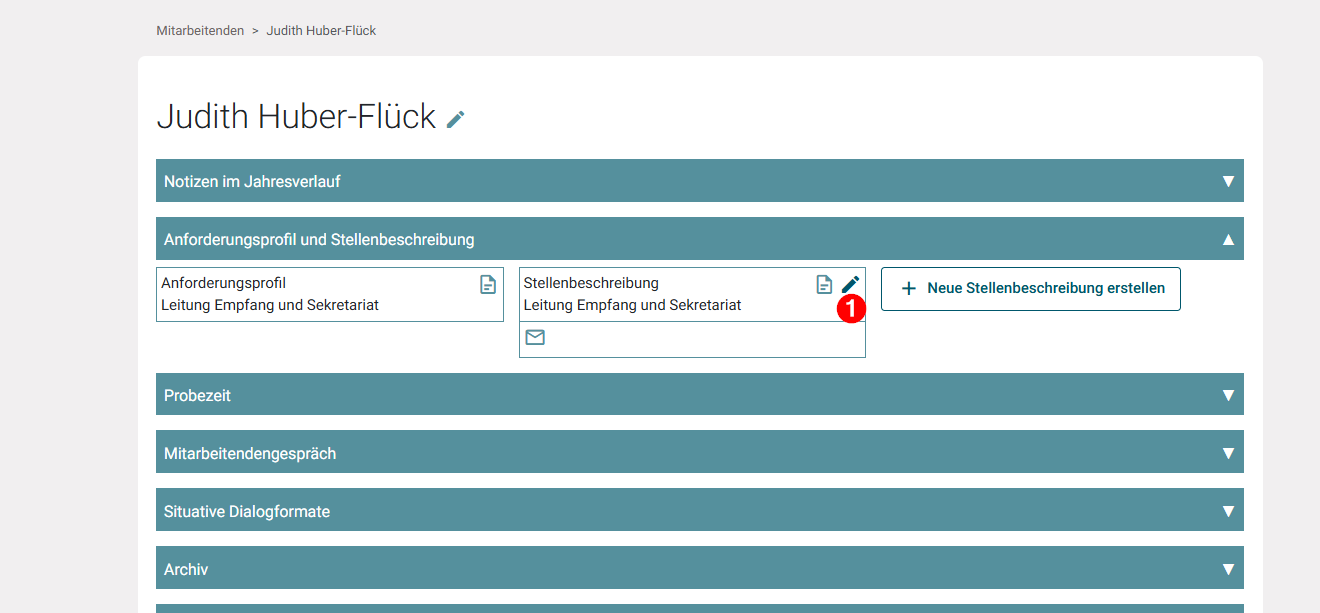
Task: Click the envelope icon below Stellenbeschreibung
Action: click(535, 337)
